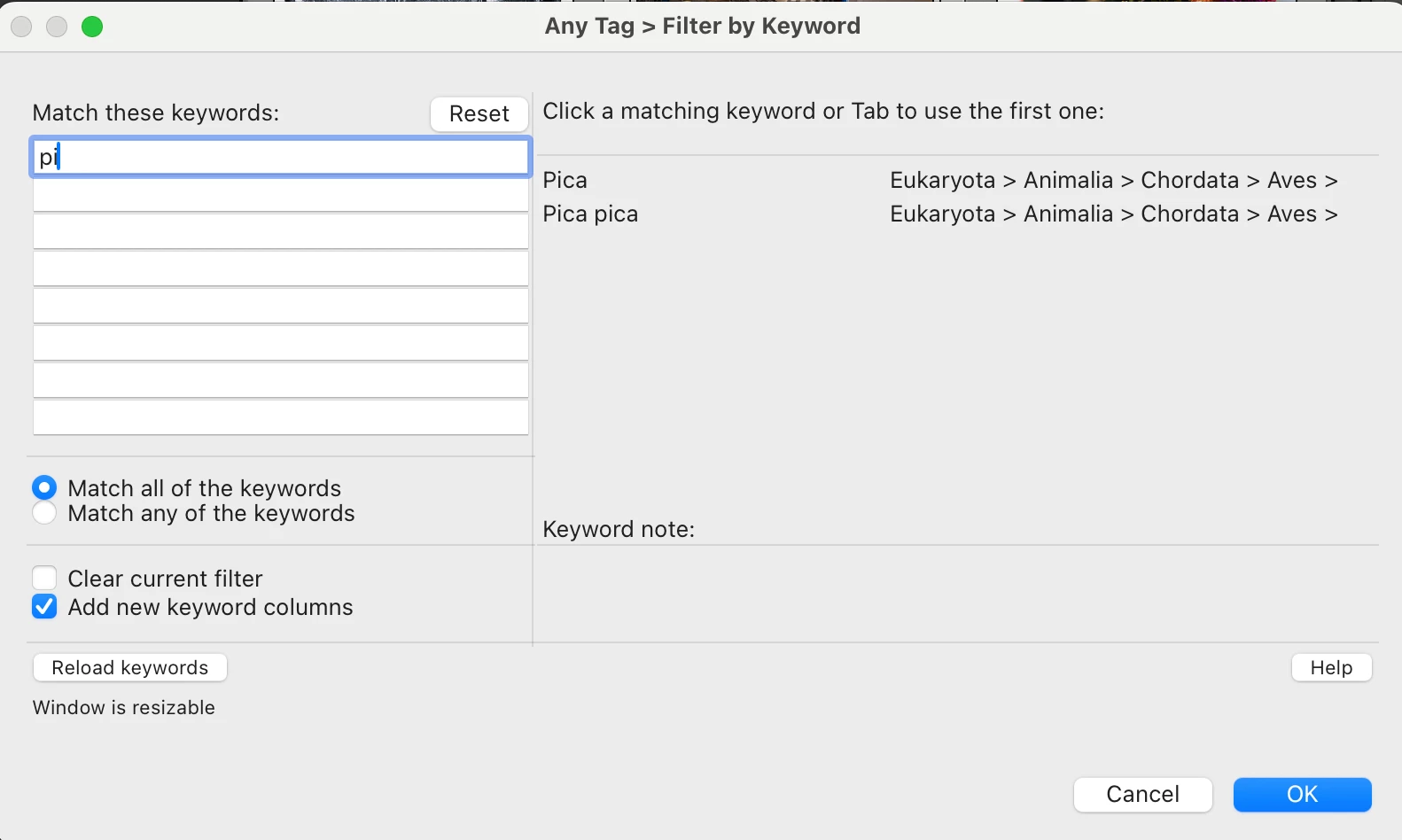Confirm the filter with OK
Image resolution: width=1402 pixels, height=840 pixels.
pyautogui.click(x=1301, y=794)
